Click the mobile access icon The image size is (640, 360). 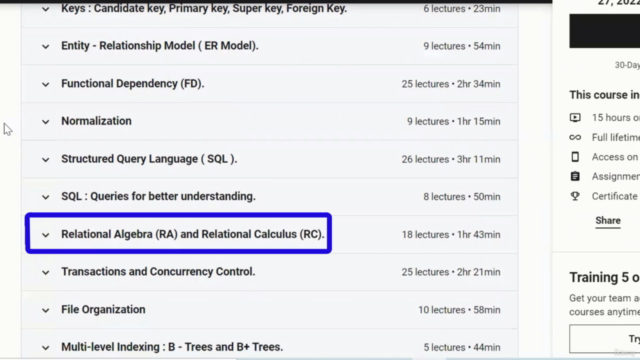pos(575,157)
